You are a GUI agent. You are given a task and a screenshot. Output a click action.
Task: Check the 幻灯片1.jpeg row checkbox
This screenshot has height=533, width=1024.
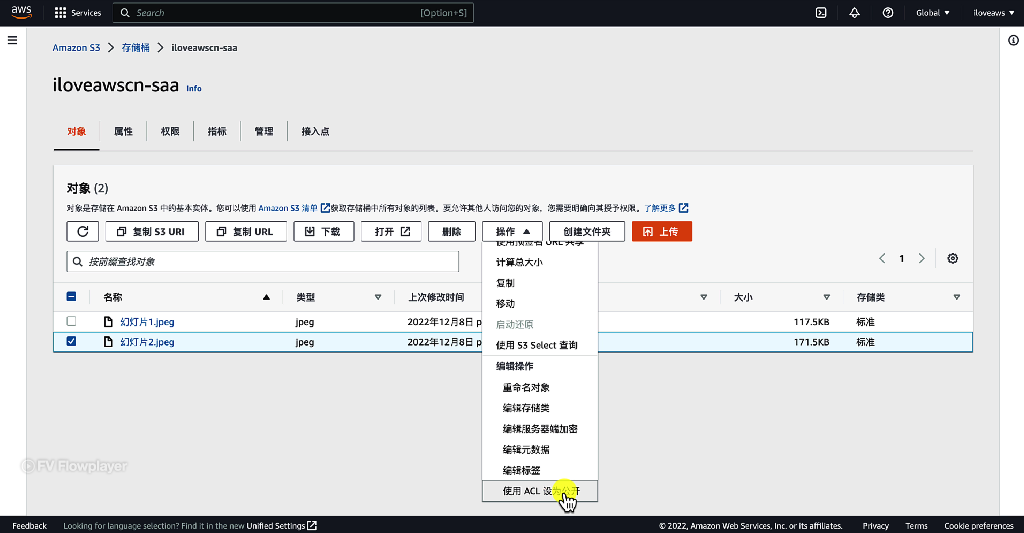pyautogui.click(x=71, y=321)
